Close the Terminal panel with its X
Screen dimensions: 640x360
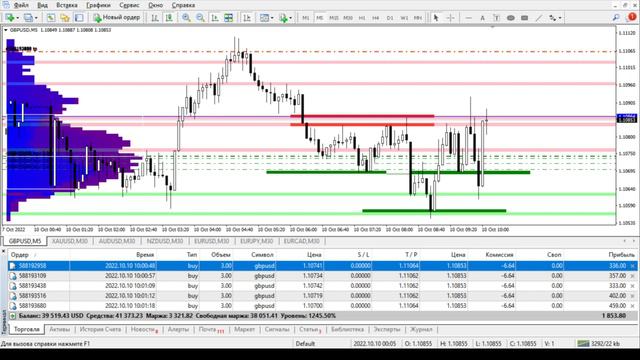pyautogui.click(x=4, y=251)
